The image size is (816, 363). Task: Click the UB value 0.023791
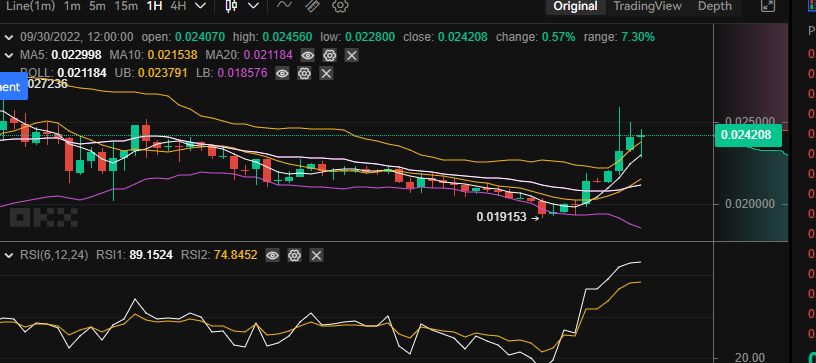(163, 73)
